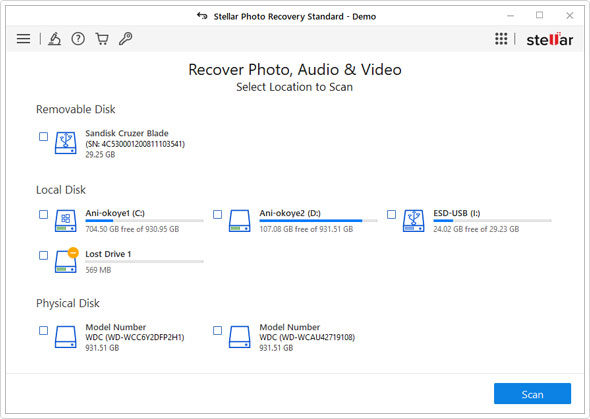Image resolution: width=590 pixels, height=419 pixels.
Task: Click the Lost Drive 1 icon
Action: click(66, 261)
